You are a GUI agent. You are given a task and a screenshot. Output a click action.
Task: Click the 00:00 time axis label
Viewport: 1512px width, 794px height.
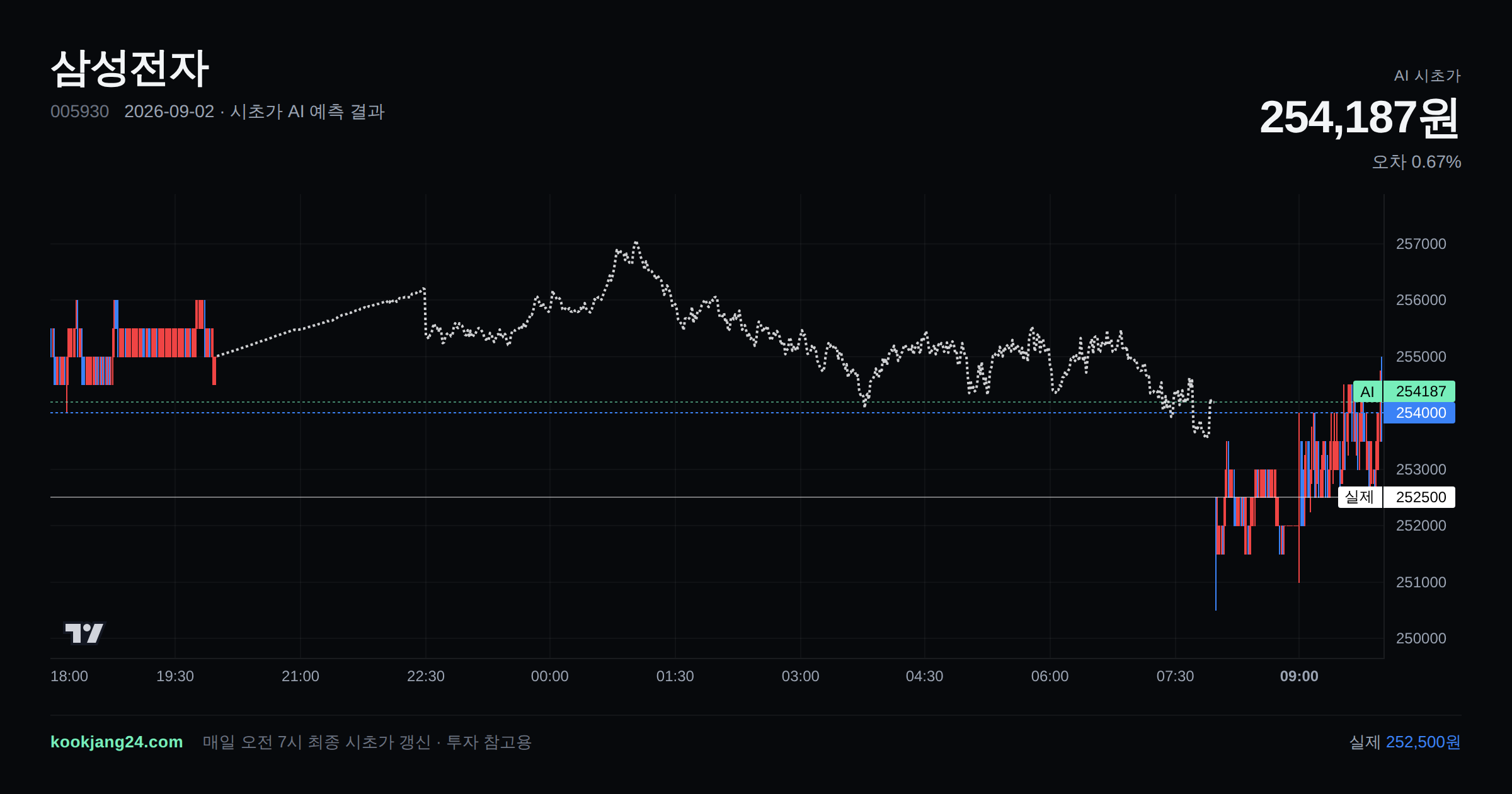tap(550, 676)
